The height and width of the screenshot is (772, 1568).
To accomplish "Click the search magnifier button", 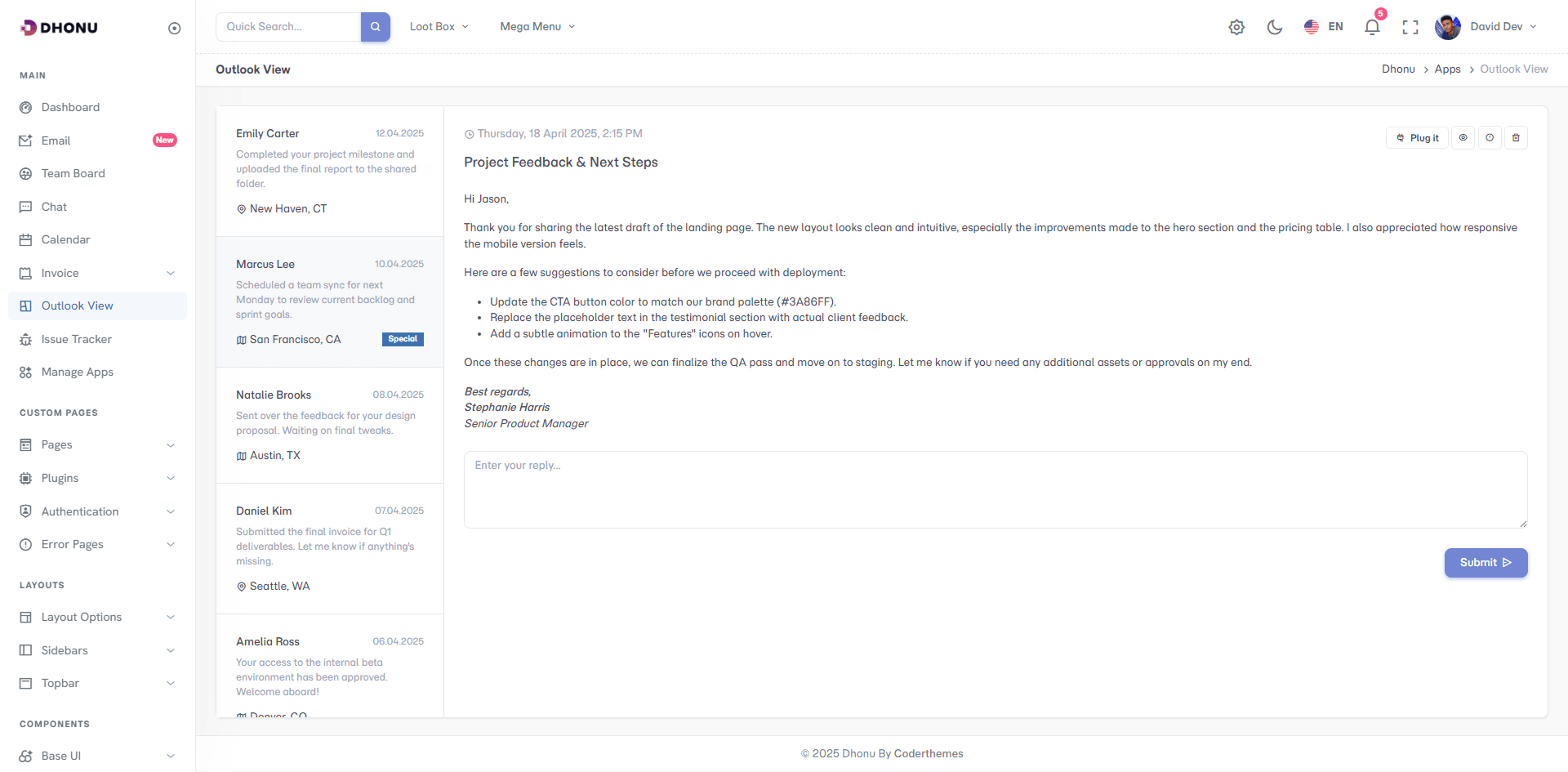I will (375, 27).
